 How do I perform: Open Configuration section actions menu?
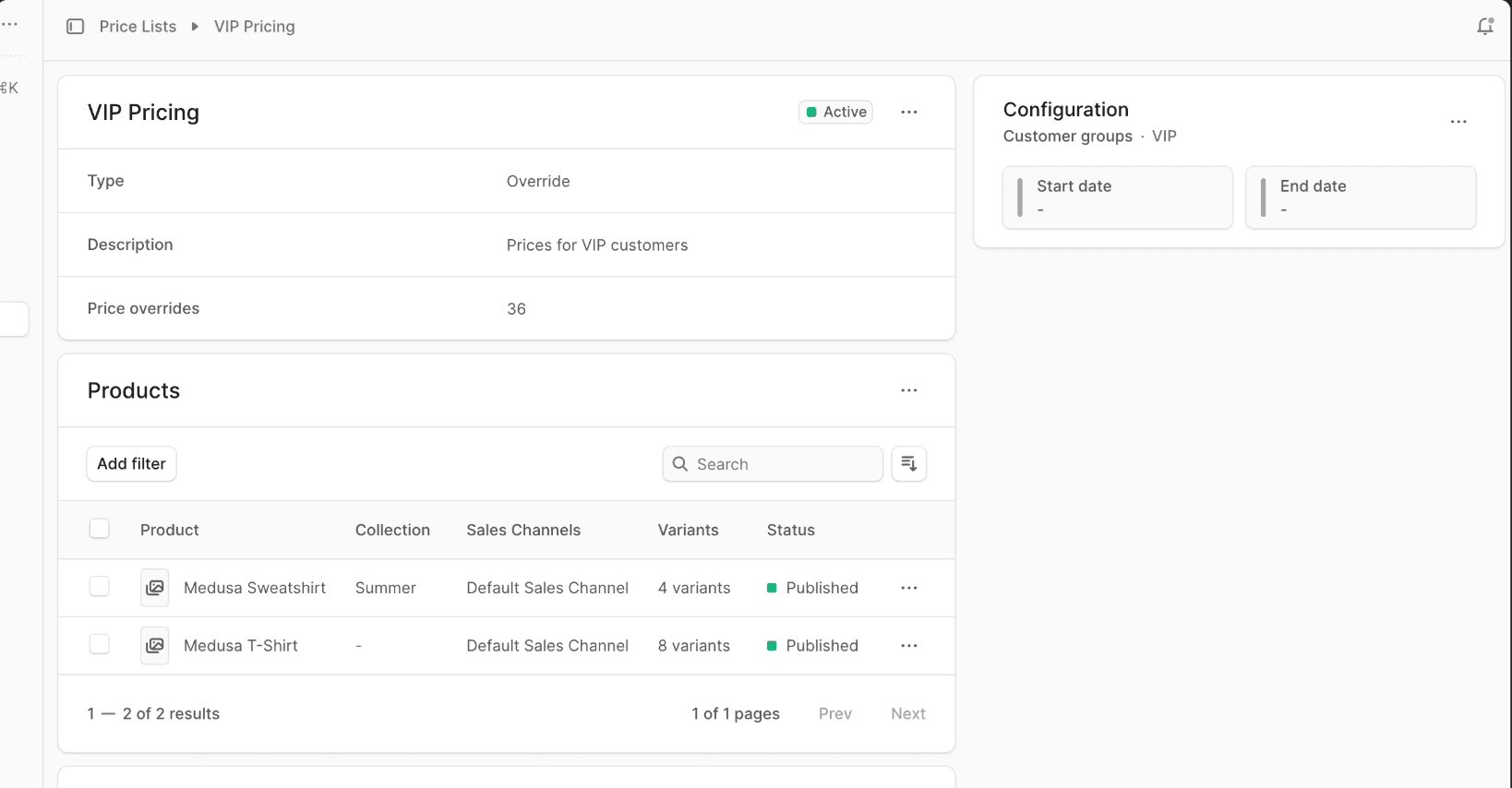tap(1458, 122)
